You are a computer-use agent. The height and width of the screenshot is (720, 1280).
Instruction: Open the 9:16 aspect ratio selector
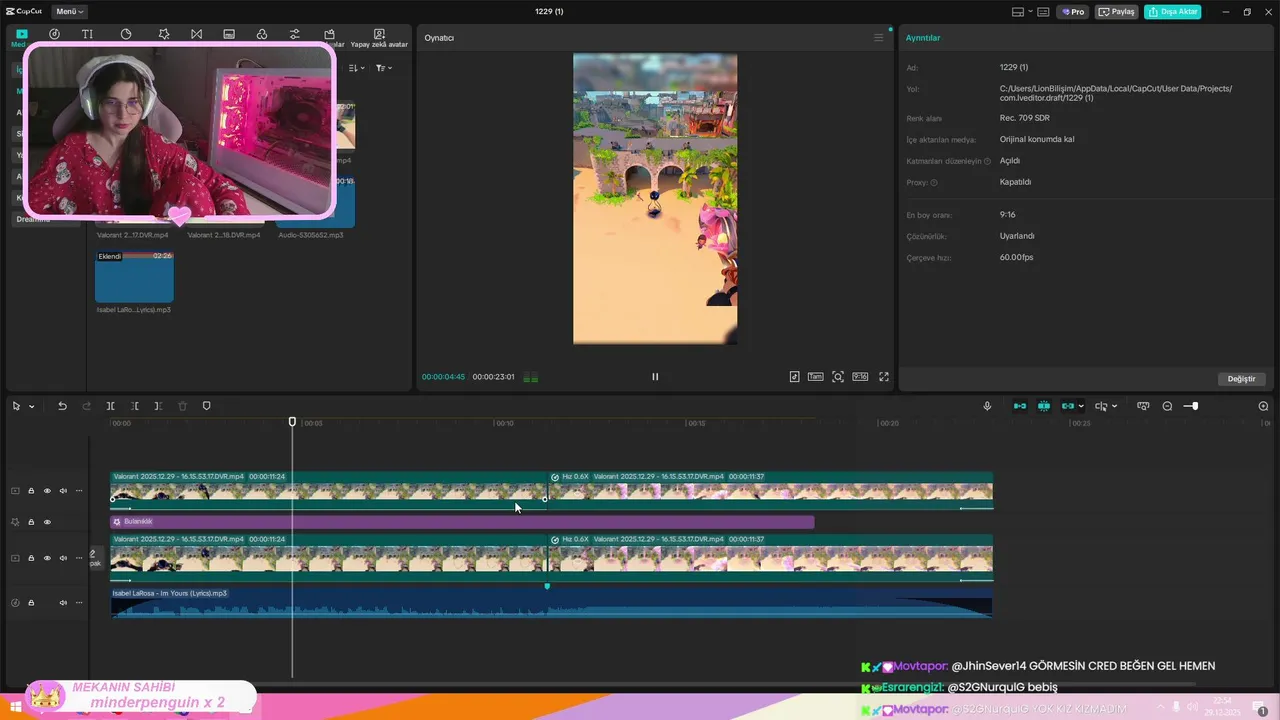(x=860, y=377)
